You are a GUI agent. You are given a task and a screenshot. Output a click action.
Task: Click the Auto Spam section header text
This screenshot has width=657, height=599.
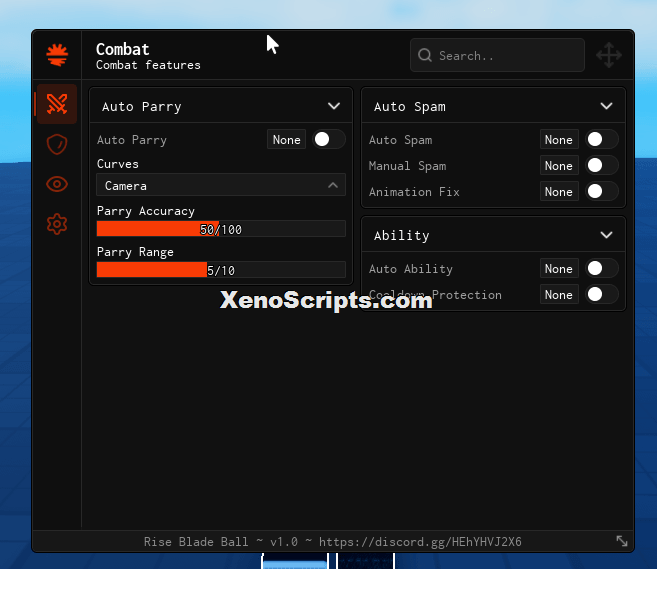point(410,106)
